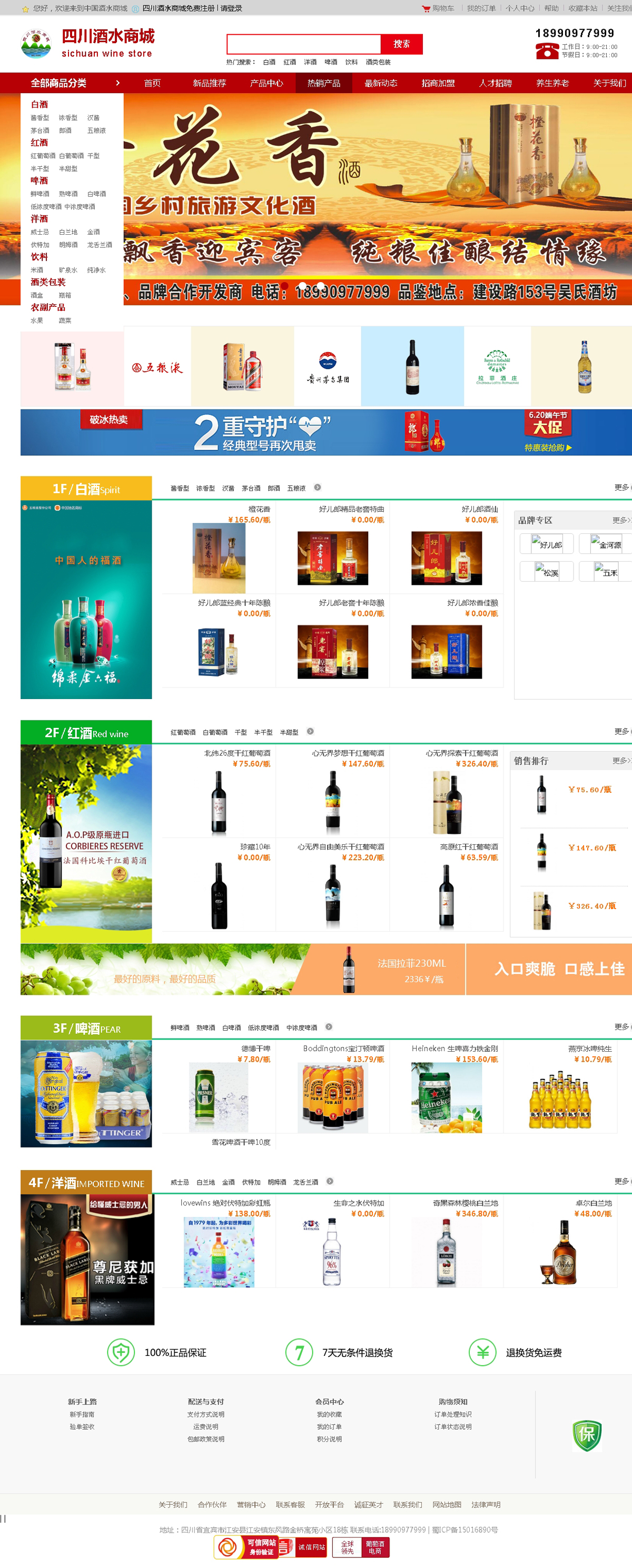632x1568 pixels.
Task: Open the shopping cart icon
Action: click(x=426, y=8)
